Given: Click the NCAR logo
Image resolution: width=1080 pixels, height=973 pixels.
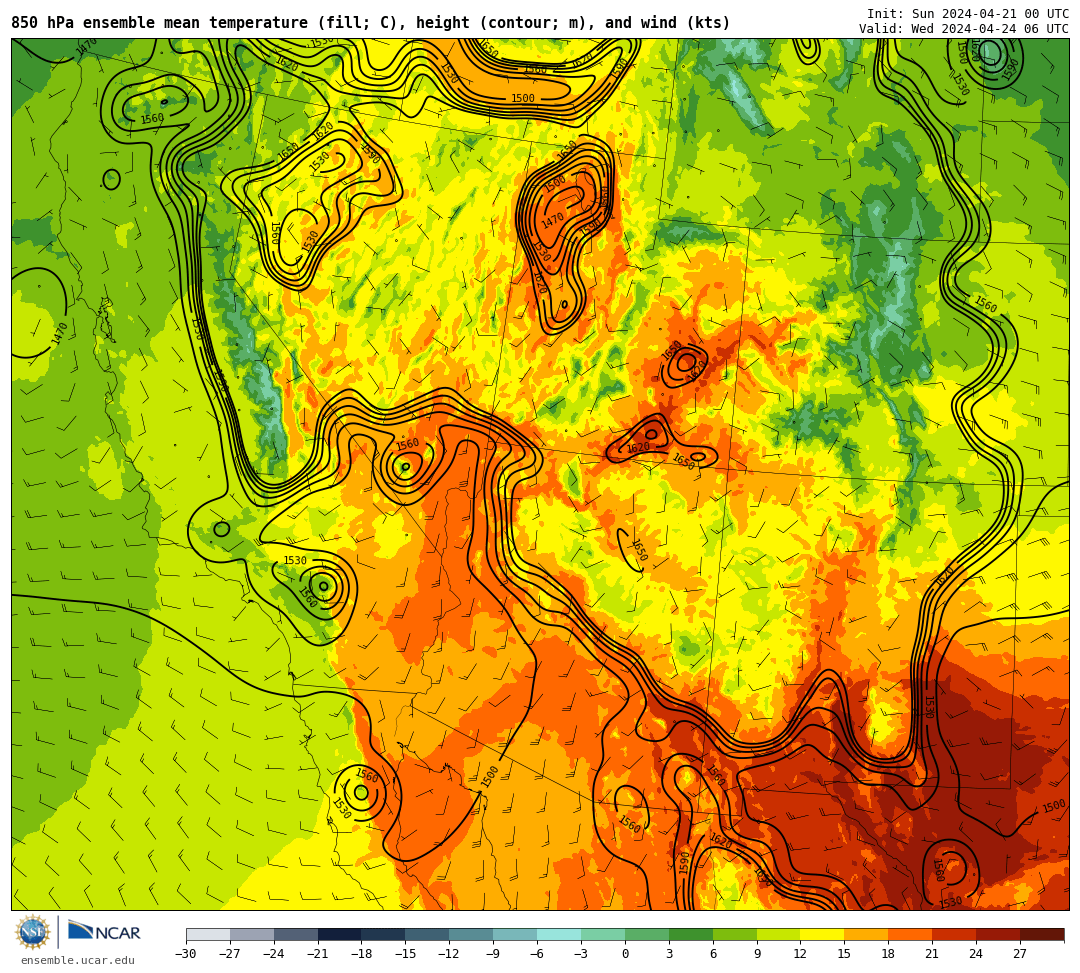Looking at the screenshot, I should coord(104,932).
